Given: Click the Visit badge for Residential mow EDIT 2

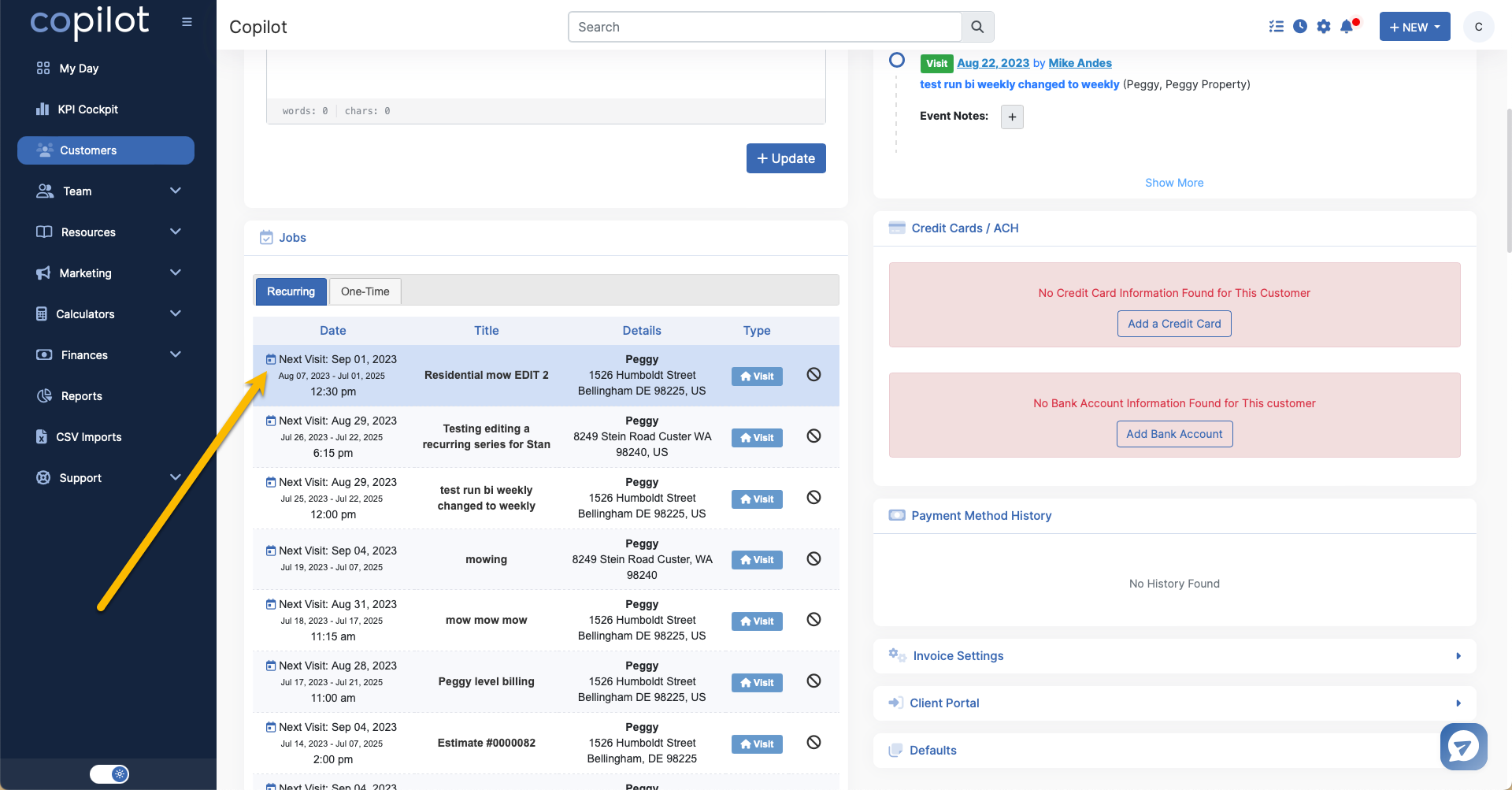Looking at the screenshot, I should [757, 376].
